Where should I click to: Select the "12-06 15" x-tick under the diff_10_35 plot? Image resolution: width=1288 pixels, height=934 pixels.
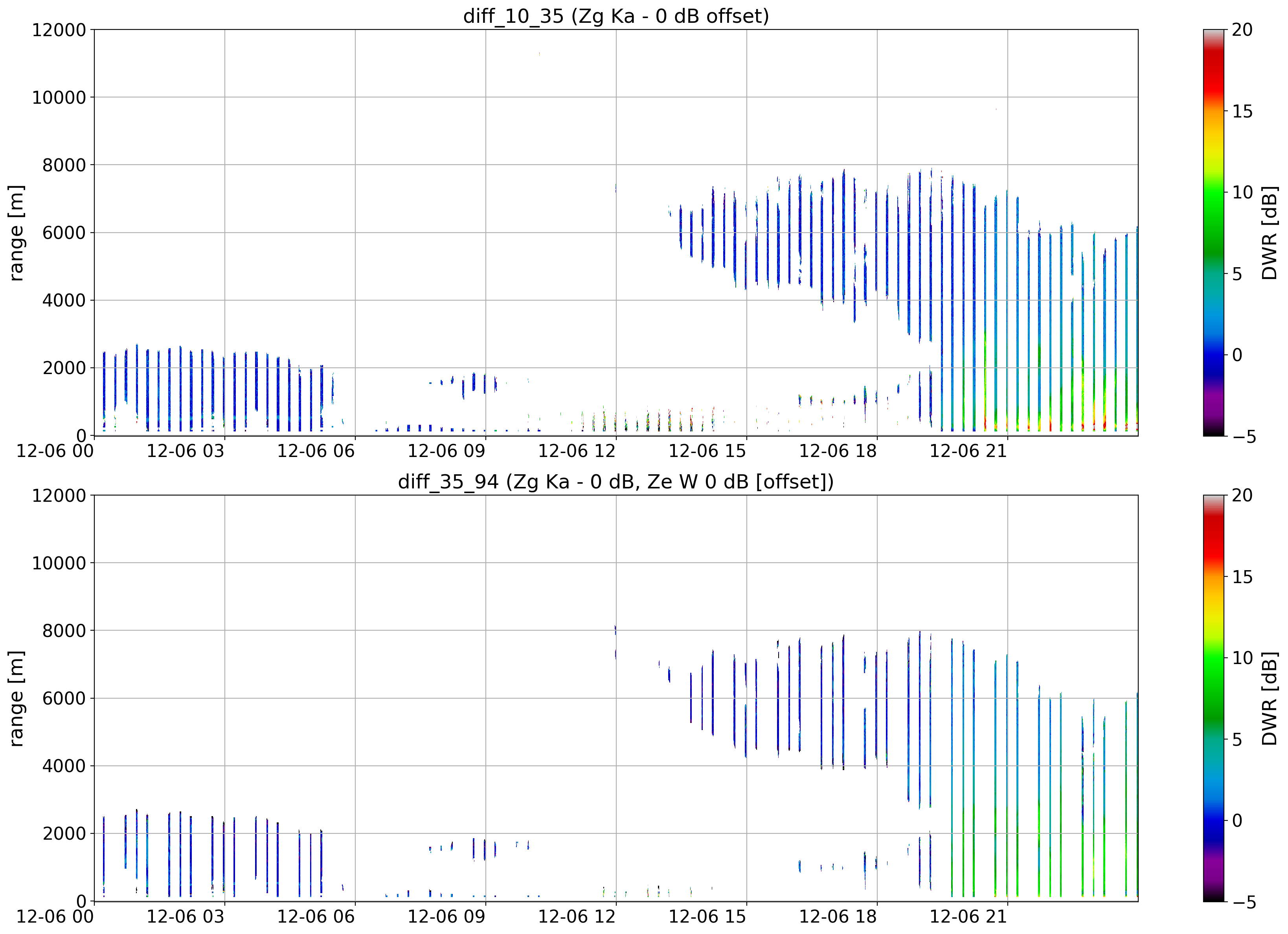707,451
